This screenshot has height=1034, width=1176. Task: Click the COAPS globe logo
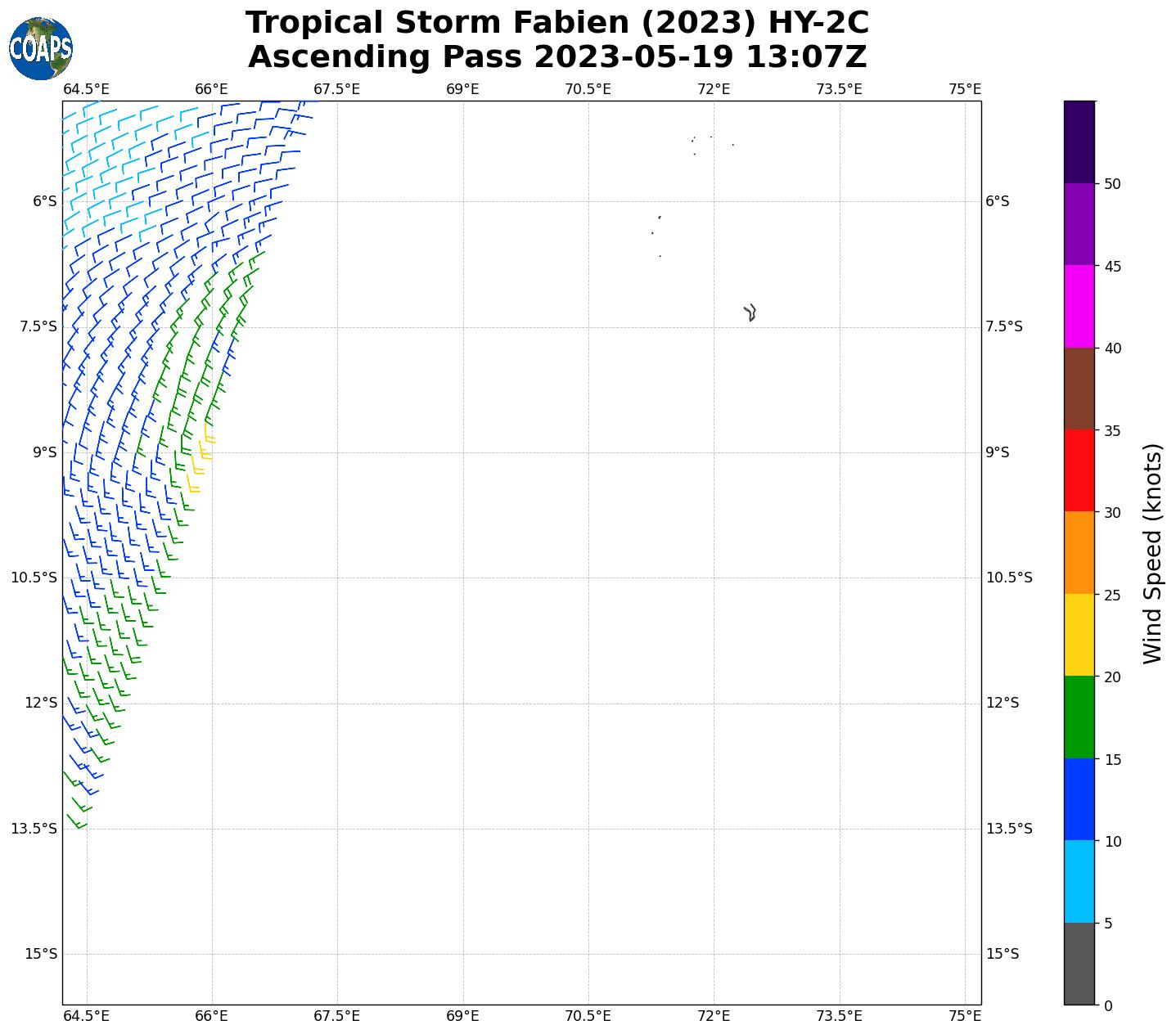point(41,49)
